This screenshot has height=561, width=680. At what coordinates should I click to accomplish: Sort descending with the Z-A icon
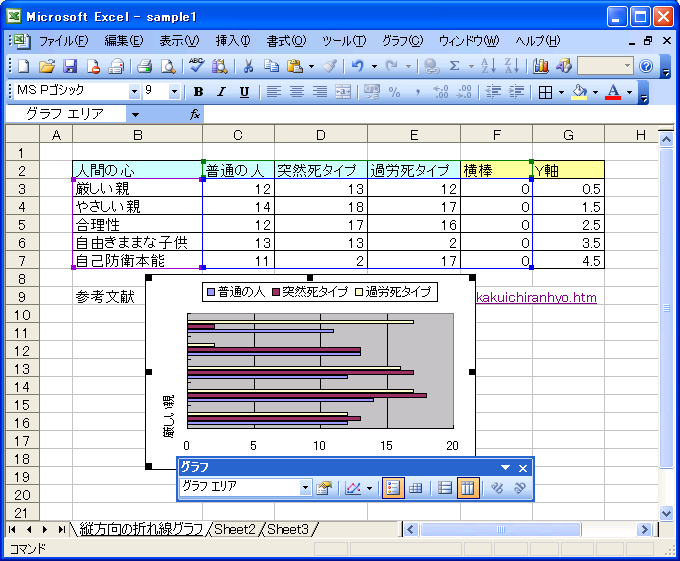[512, 66]
